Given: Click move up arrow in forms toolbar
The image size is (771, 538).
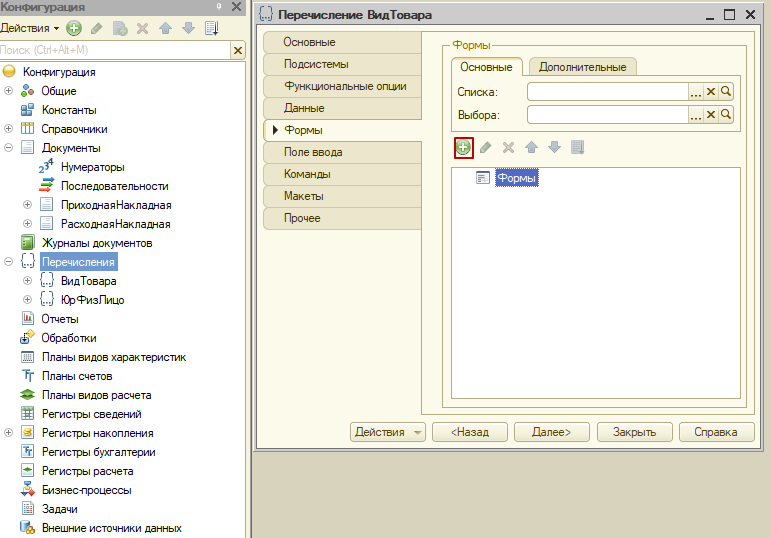Looking at the screenshot, I should 532,148.
